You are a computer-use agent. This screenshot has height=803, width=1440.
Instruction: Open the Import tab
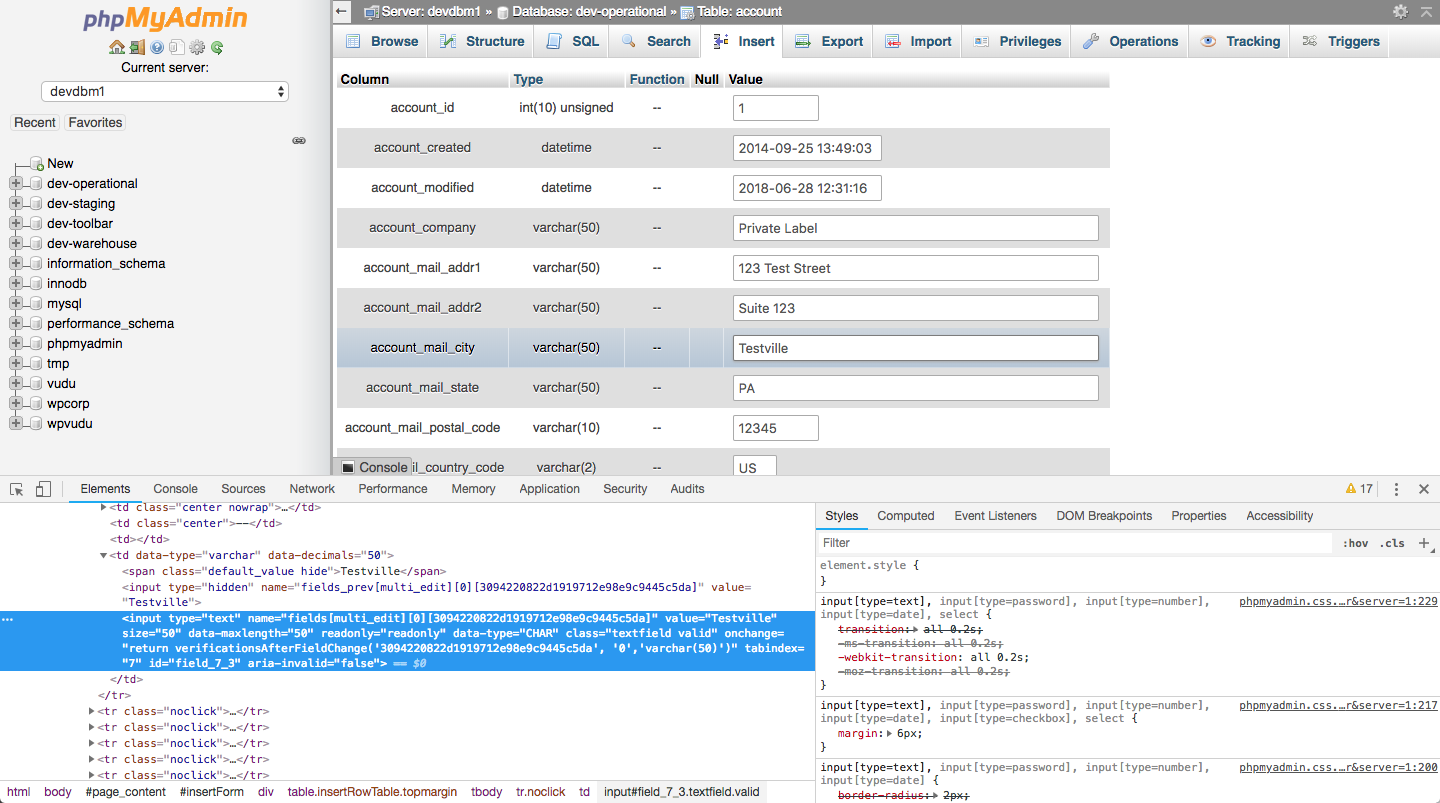tap(917, 41)
